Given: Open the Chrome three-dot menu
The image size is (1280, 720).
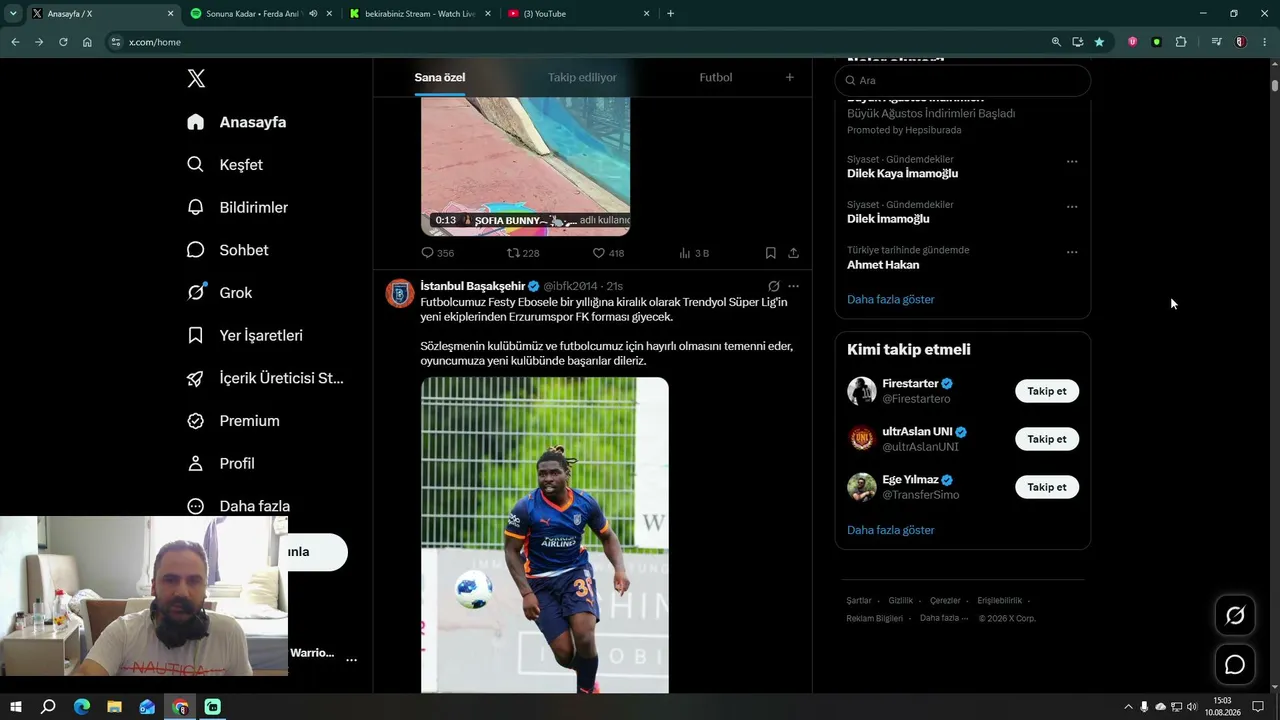Looking at the screenshot, I should (1265, 42).
